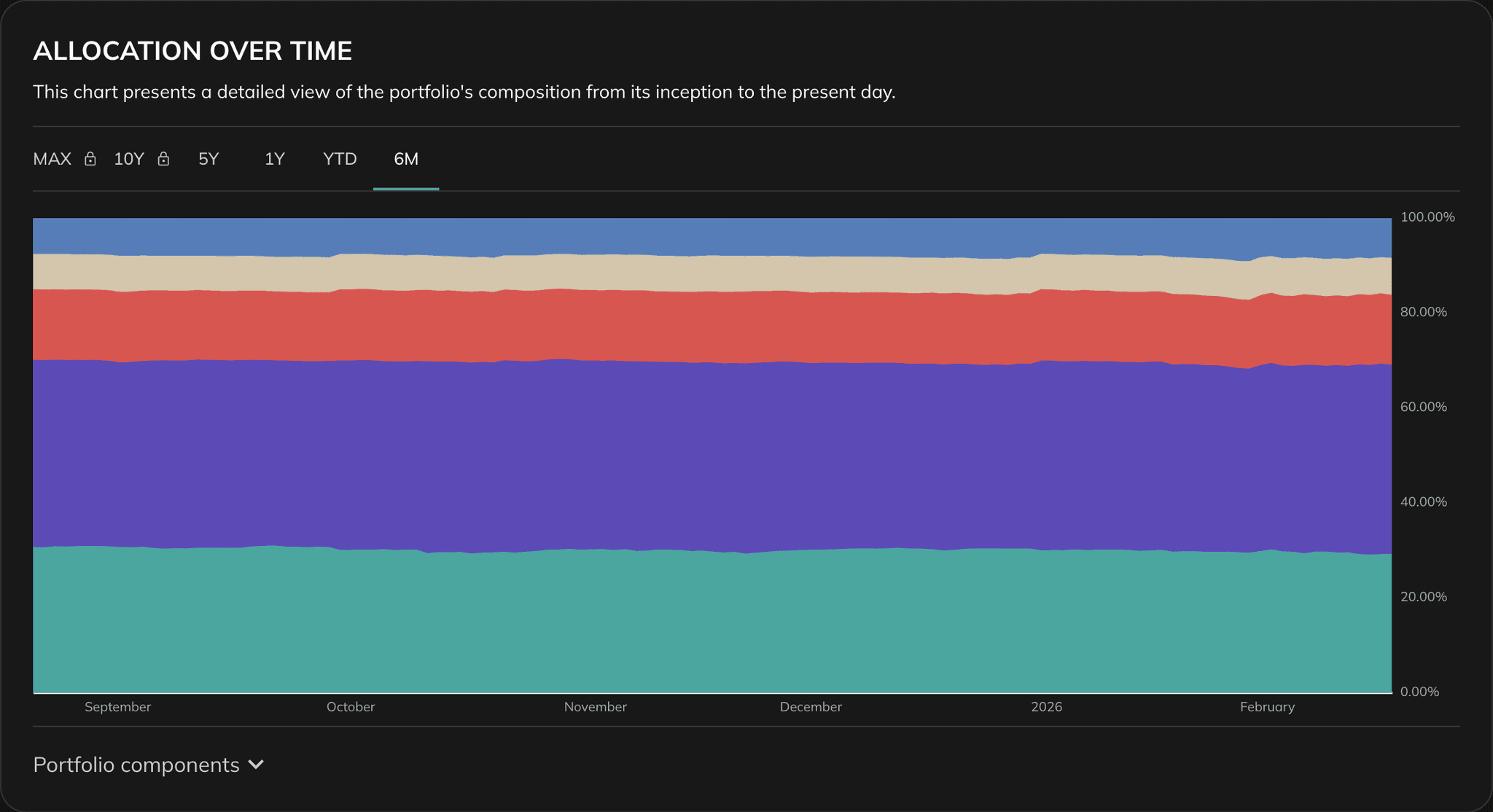The image size is (1493, 812).
Task: Click the 2026 axis label
Action: [1046, 706]
